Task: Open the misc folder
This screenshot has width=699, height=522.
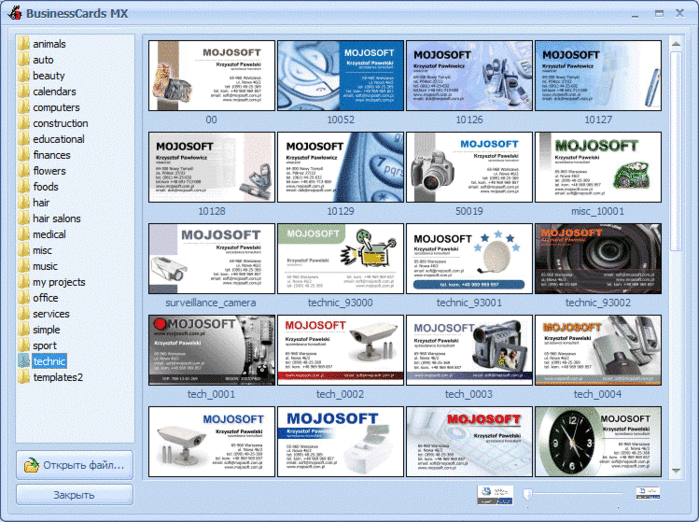Action: [x=35, y=251]
